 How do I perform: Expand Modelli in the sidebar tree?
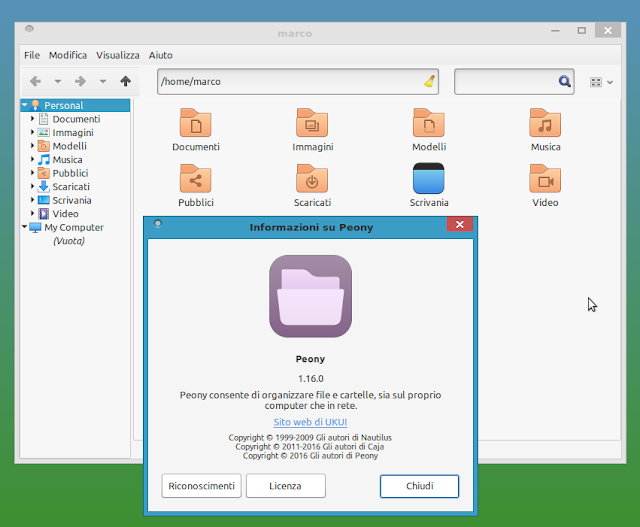pos(32,146)
